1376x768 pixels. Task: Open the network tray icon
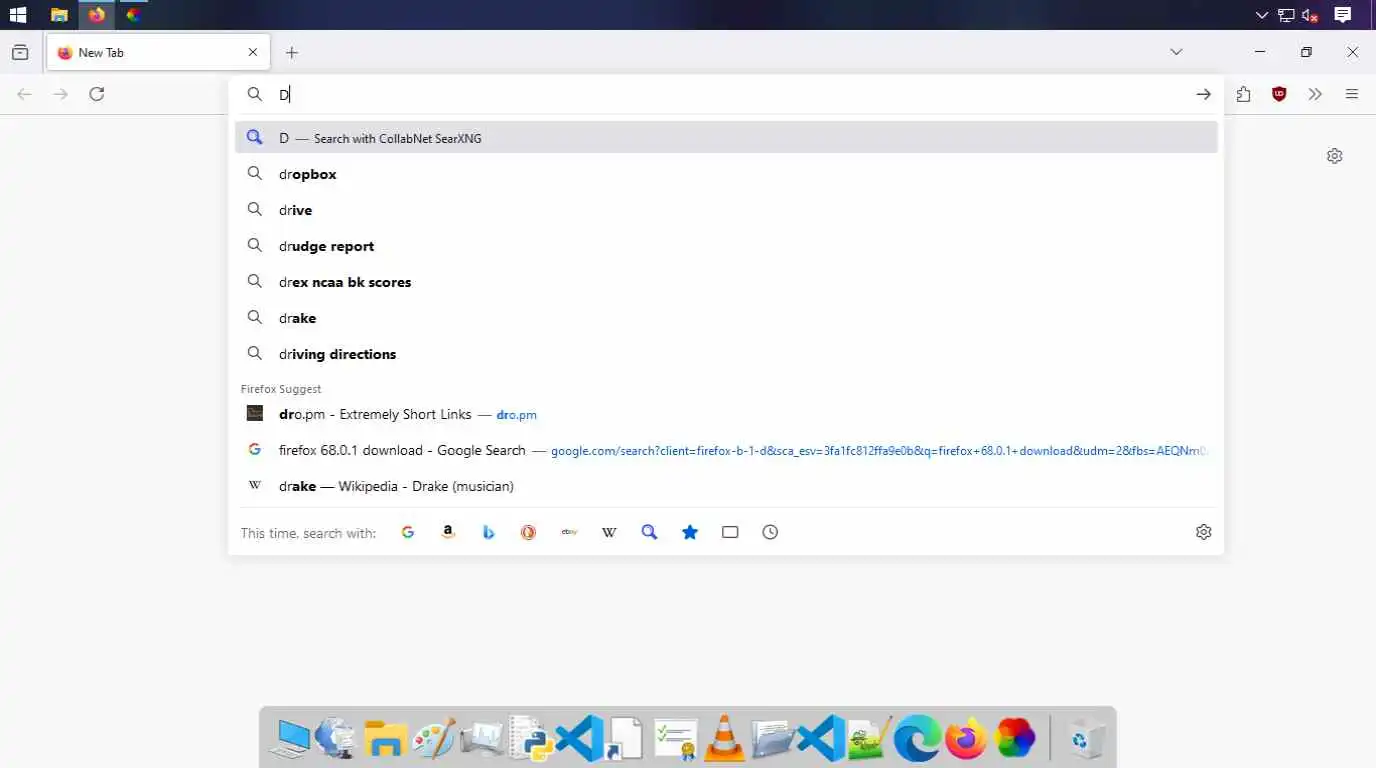click(x=1286, y=15)
